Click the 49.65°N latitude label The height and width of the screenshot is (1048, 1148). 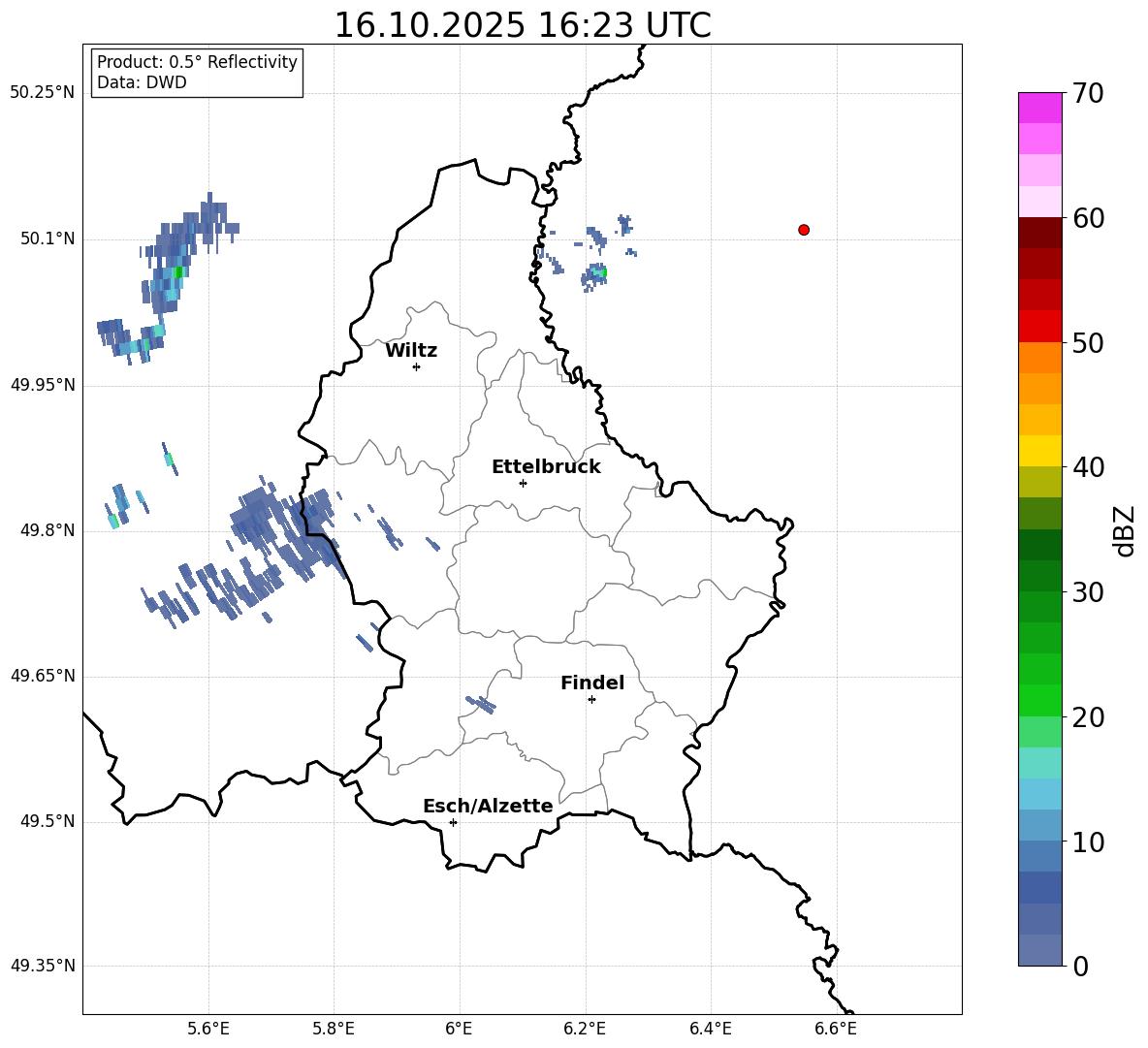pos(43,676)
